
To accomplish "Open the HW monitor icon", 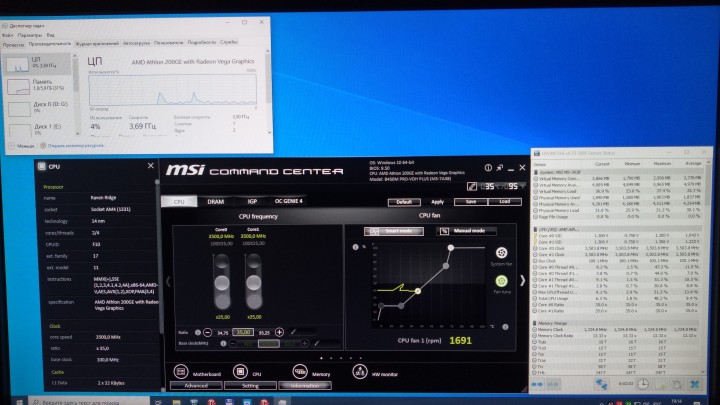I will point(360,371).
